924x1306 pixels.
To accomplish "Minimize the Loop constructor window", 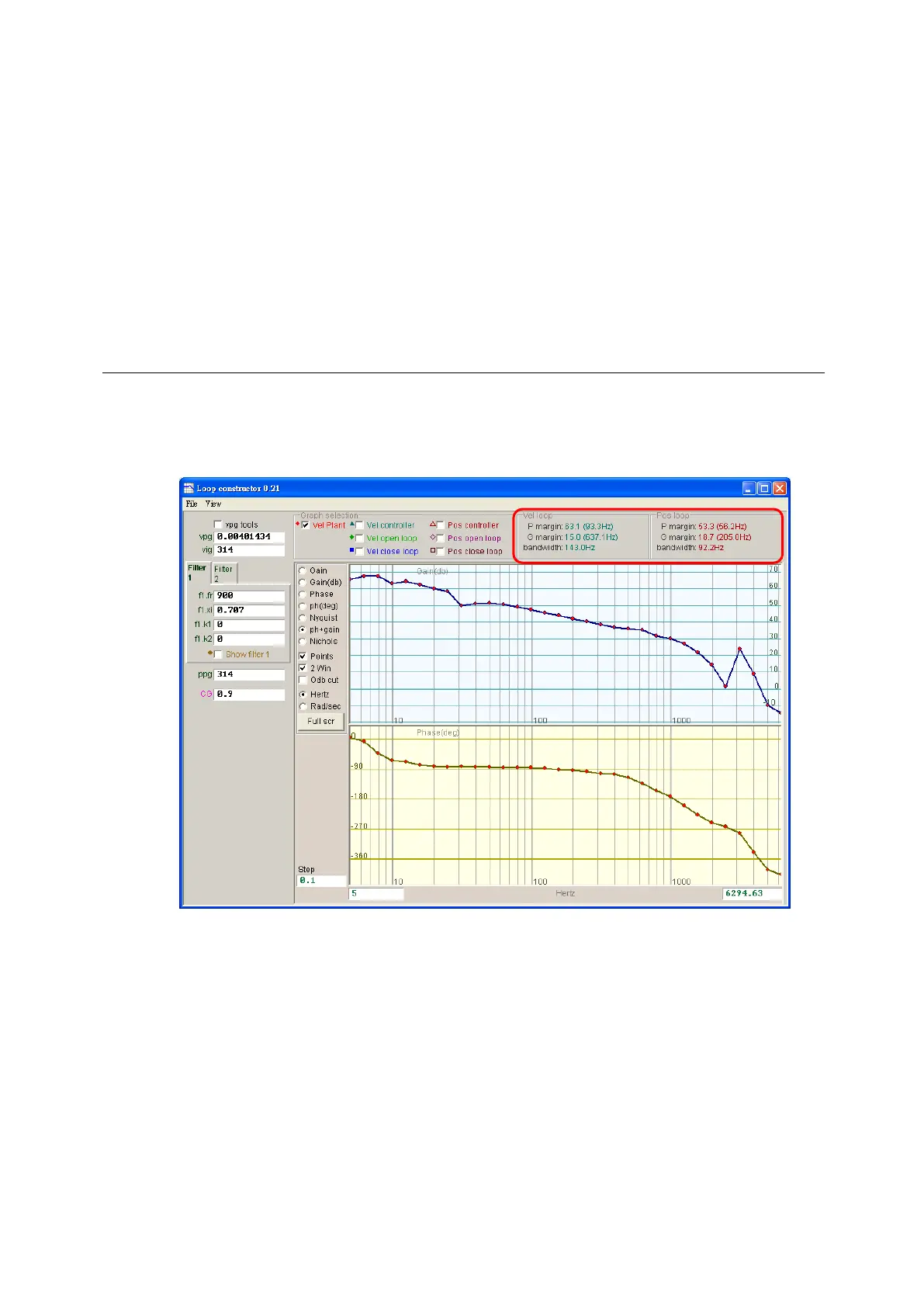I will point(749,488).
